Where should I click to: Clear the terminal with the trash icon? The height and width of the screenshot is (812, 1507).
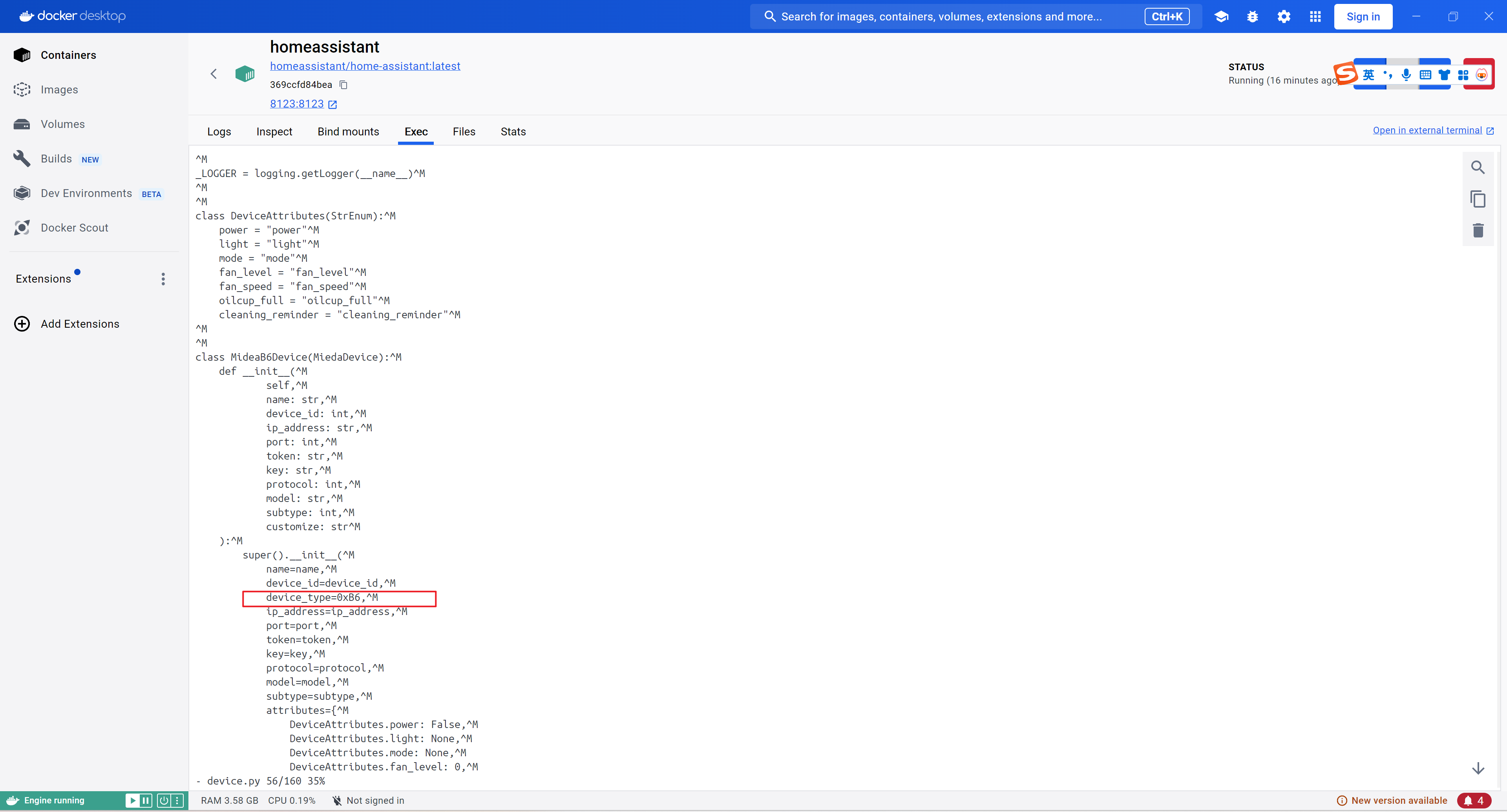[x=1478, y=230]
